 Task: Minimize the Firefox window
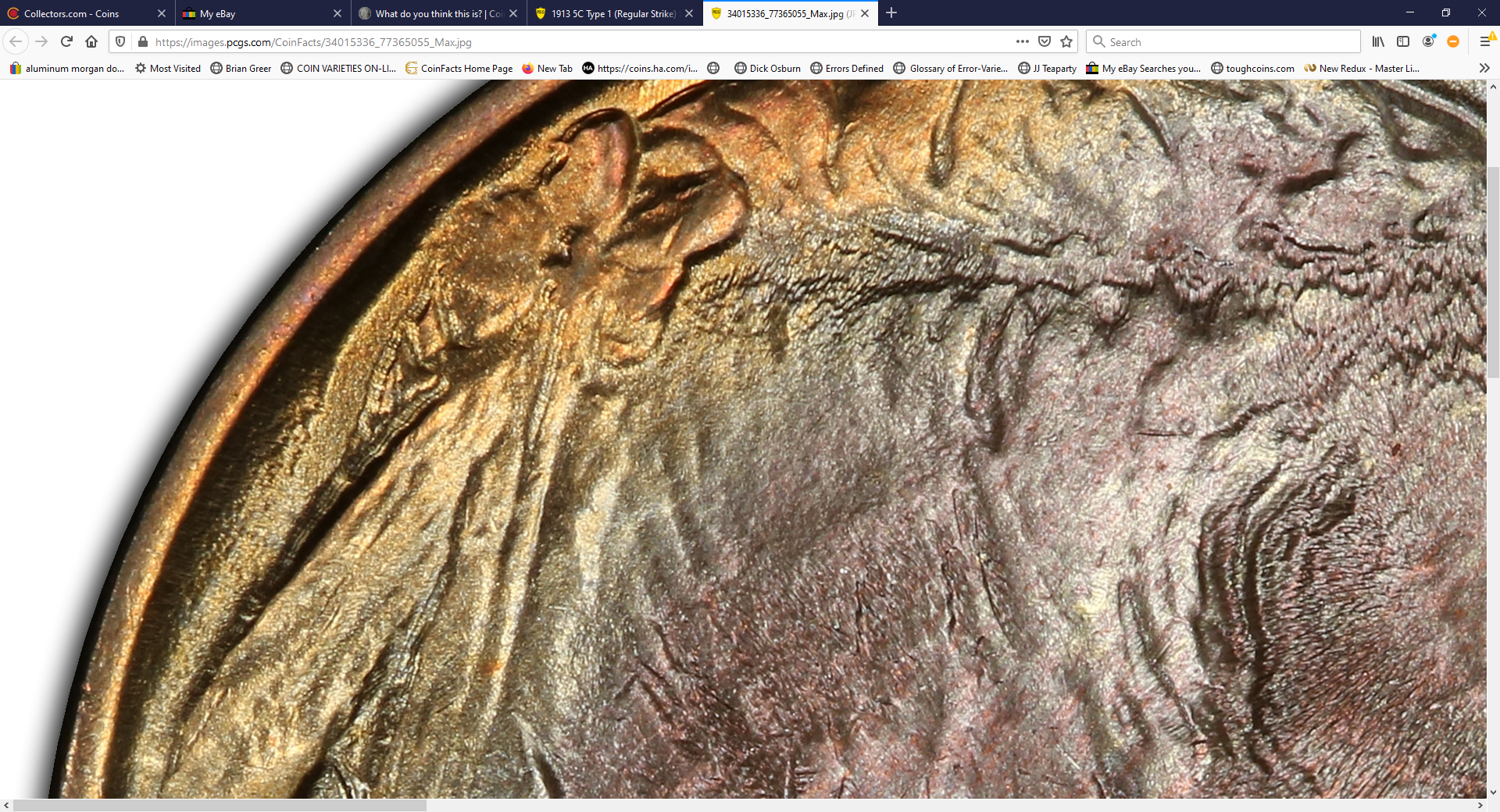(x=1410, y=12)
